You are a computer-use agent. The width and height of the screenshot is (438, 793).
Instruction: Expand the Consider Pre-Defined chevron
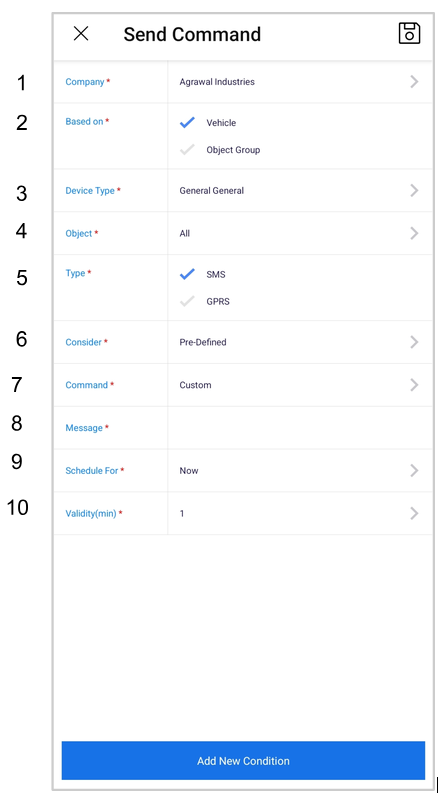pyautogui.click(x=414, y=342)
